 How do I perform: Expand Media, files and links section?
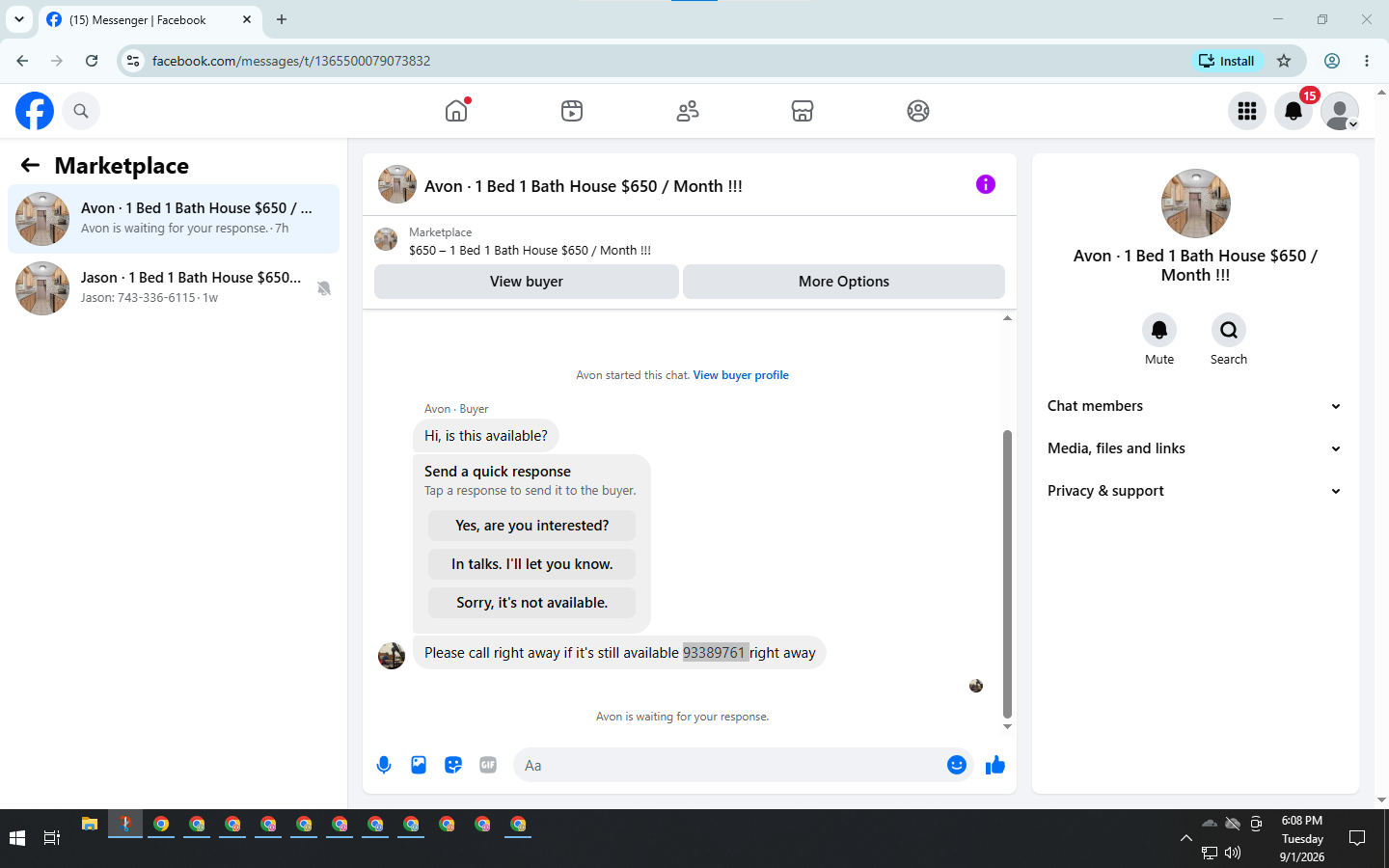point(1195,448)
